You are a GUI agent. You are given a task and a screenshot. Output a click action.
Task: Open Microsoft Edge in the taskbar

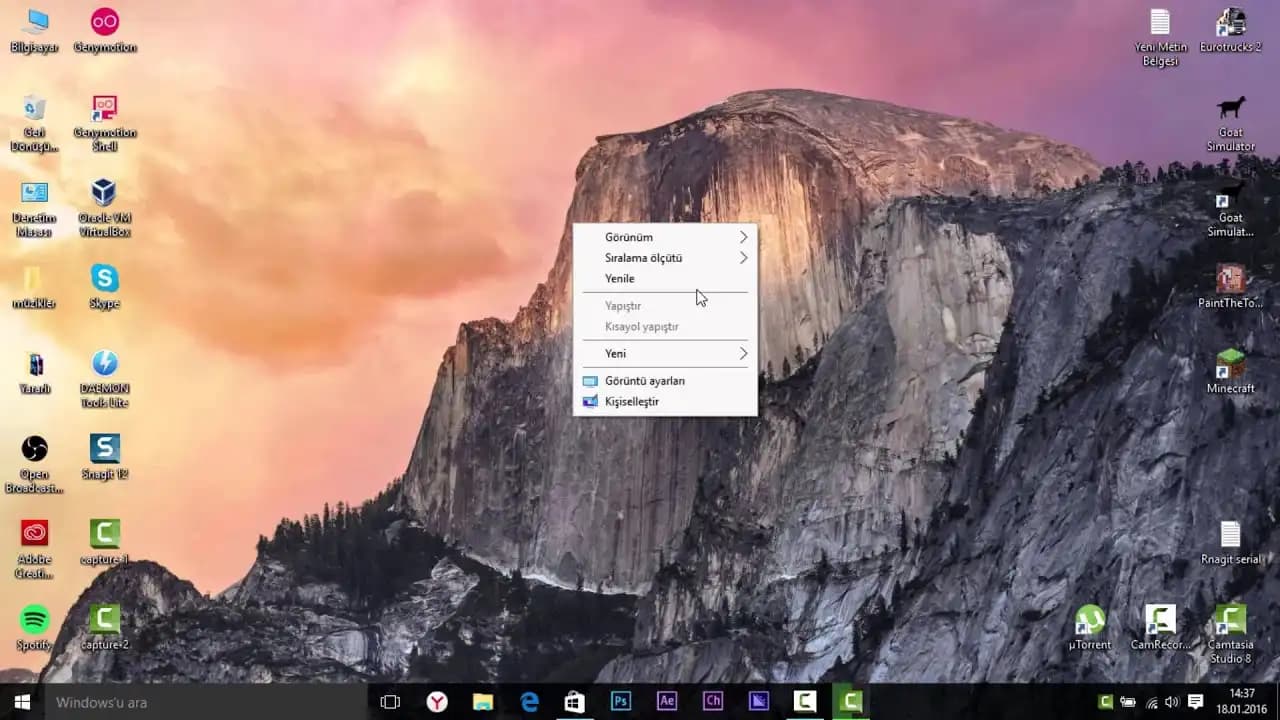click(529, 702)
